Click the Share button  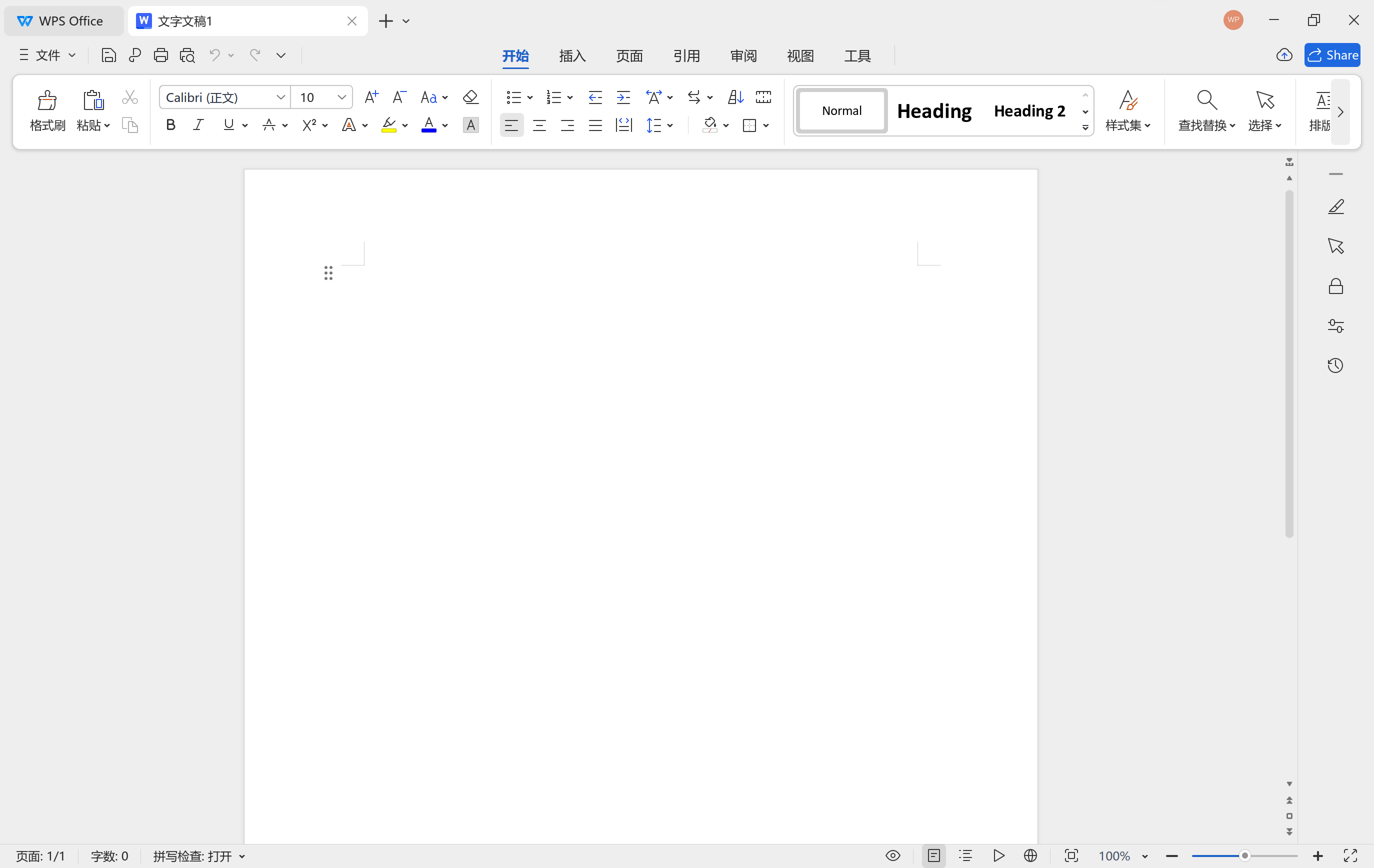click(1332, 55)
